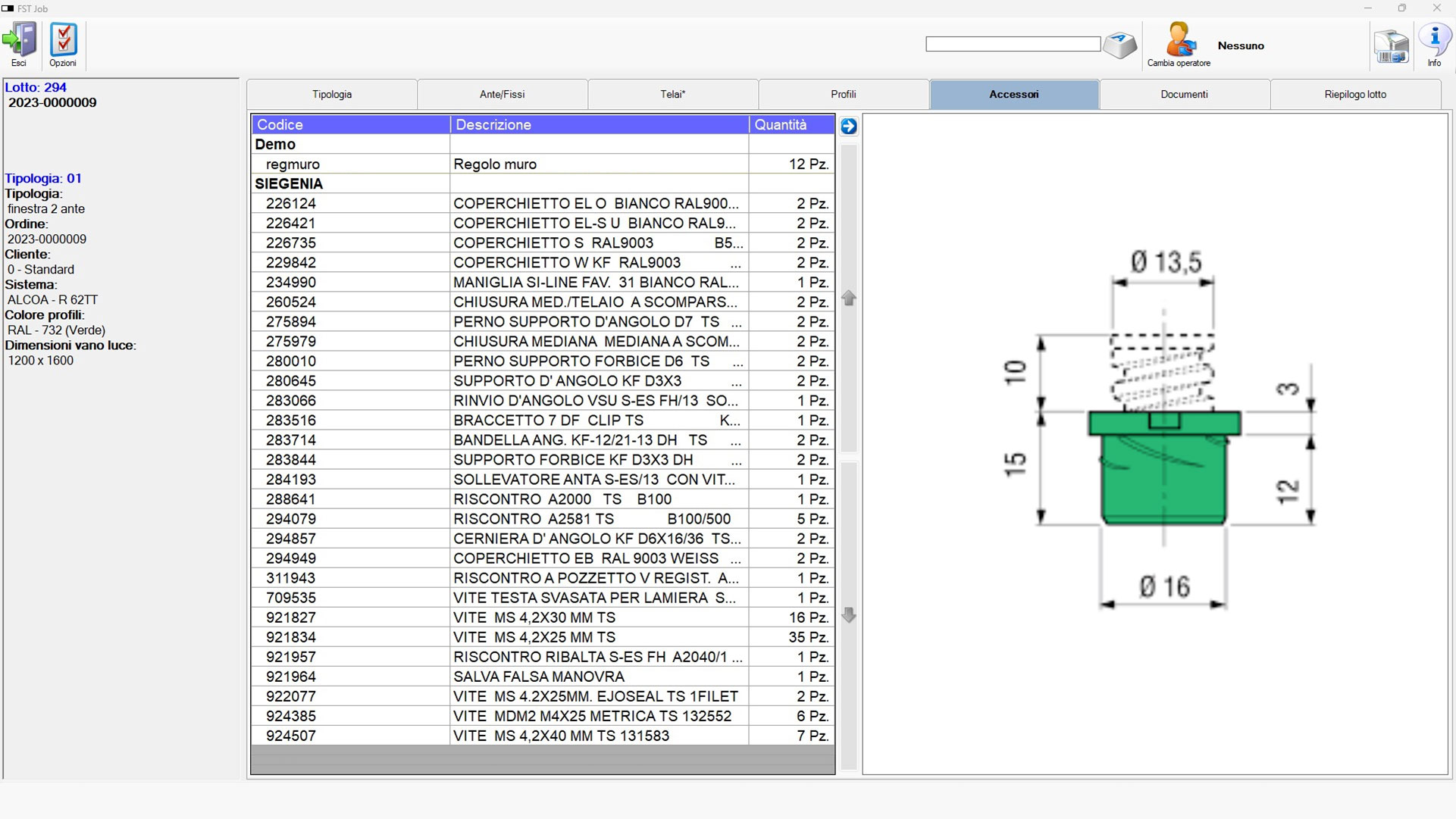The height and width of the screenshot is (819, 1456).
Task: Select BANDELLA ANG. row 283714
Action: point(543,439)
